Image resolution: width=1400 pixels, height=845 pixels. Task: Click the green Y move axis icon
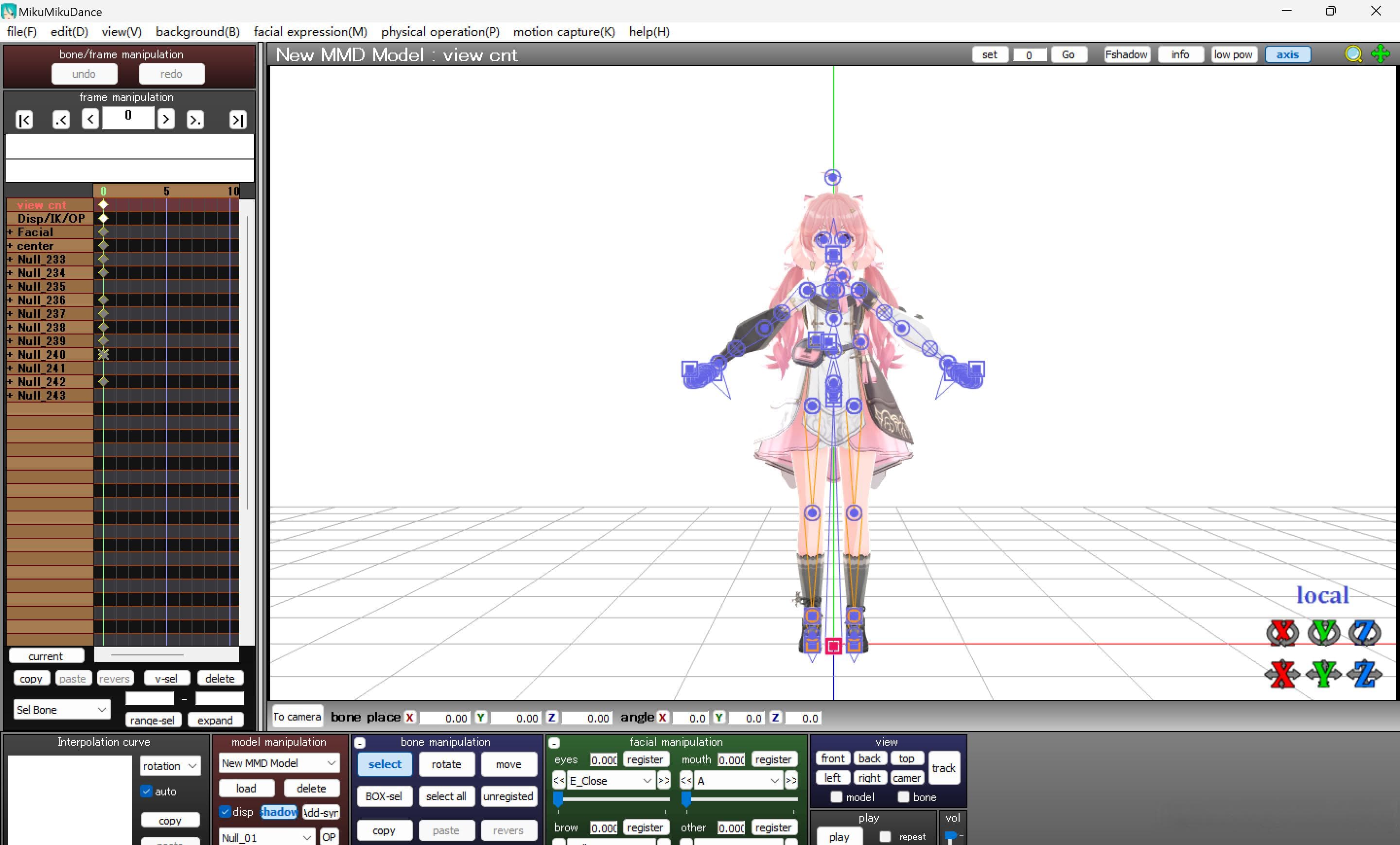tap(1324, 674)
